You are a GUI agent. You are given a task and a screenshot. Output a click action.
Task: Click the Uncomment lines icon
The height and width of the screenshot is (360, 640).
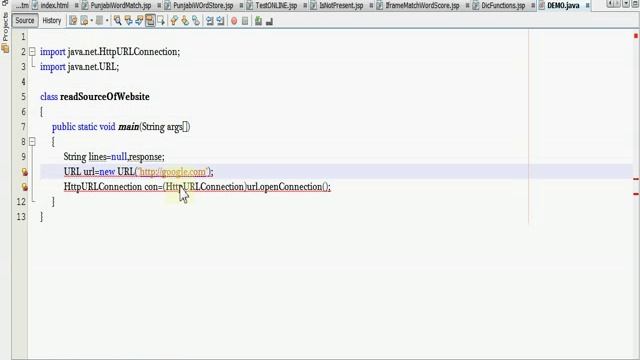pyautogui.click(x=269, y=21)
